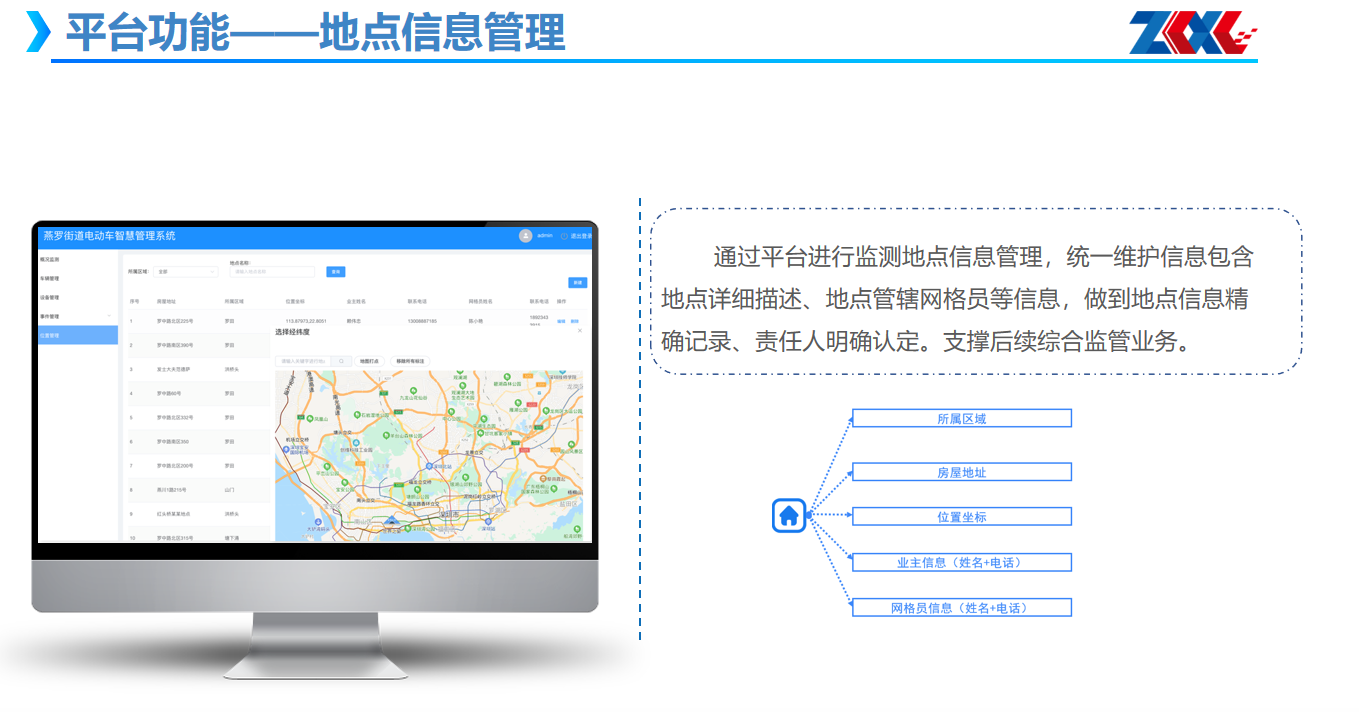This screenshot has height=712, width=1359.
Task: Click the blue location pin on the map
Action: click(x=391, y=522)
